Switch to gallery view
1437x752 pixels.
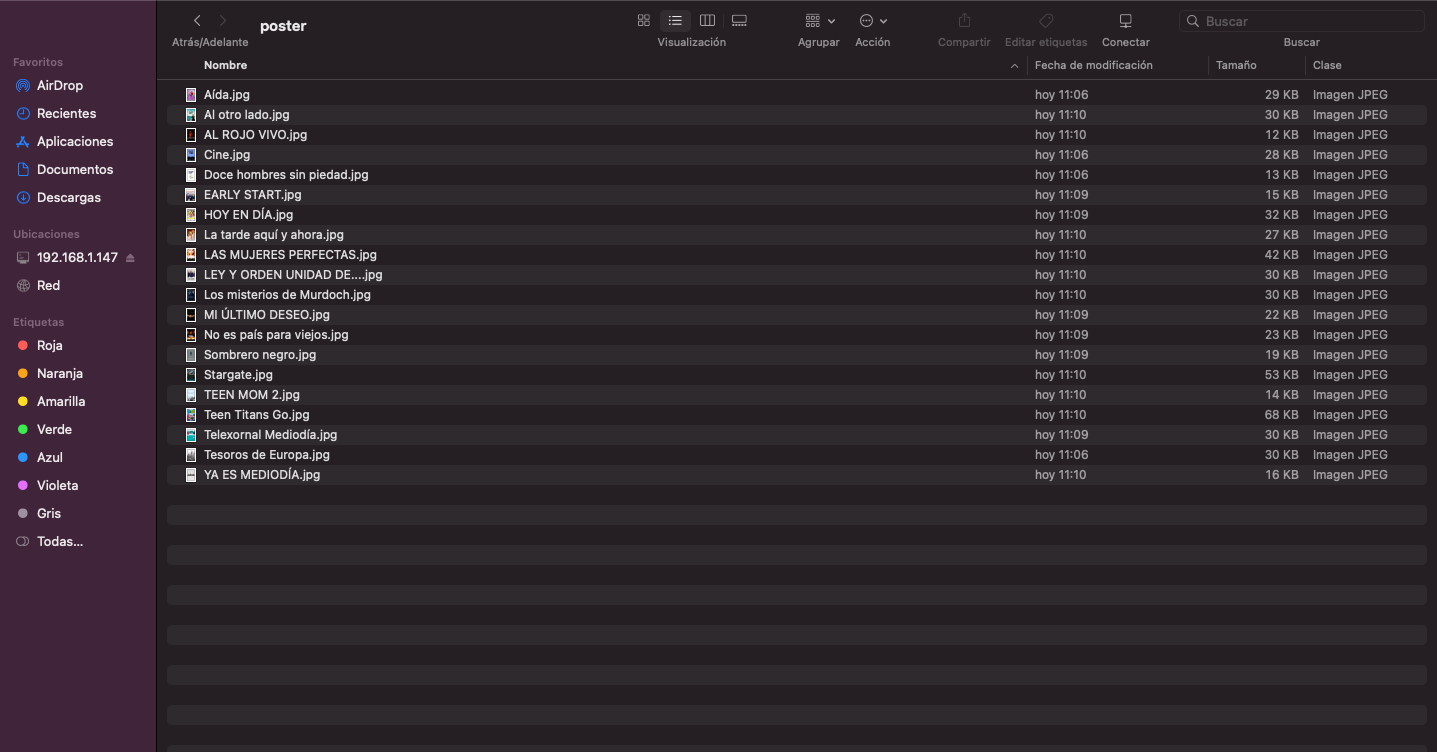click(739, 21)
